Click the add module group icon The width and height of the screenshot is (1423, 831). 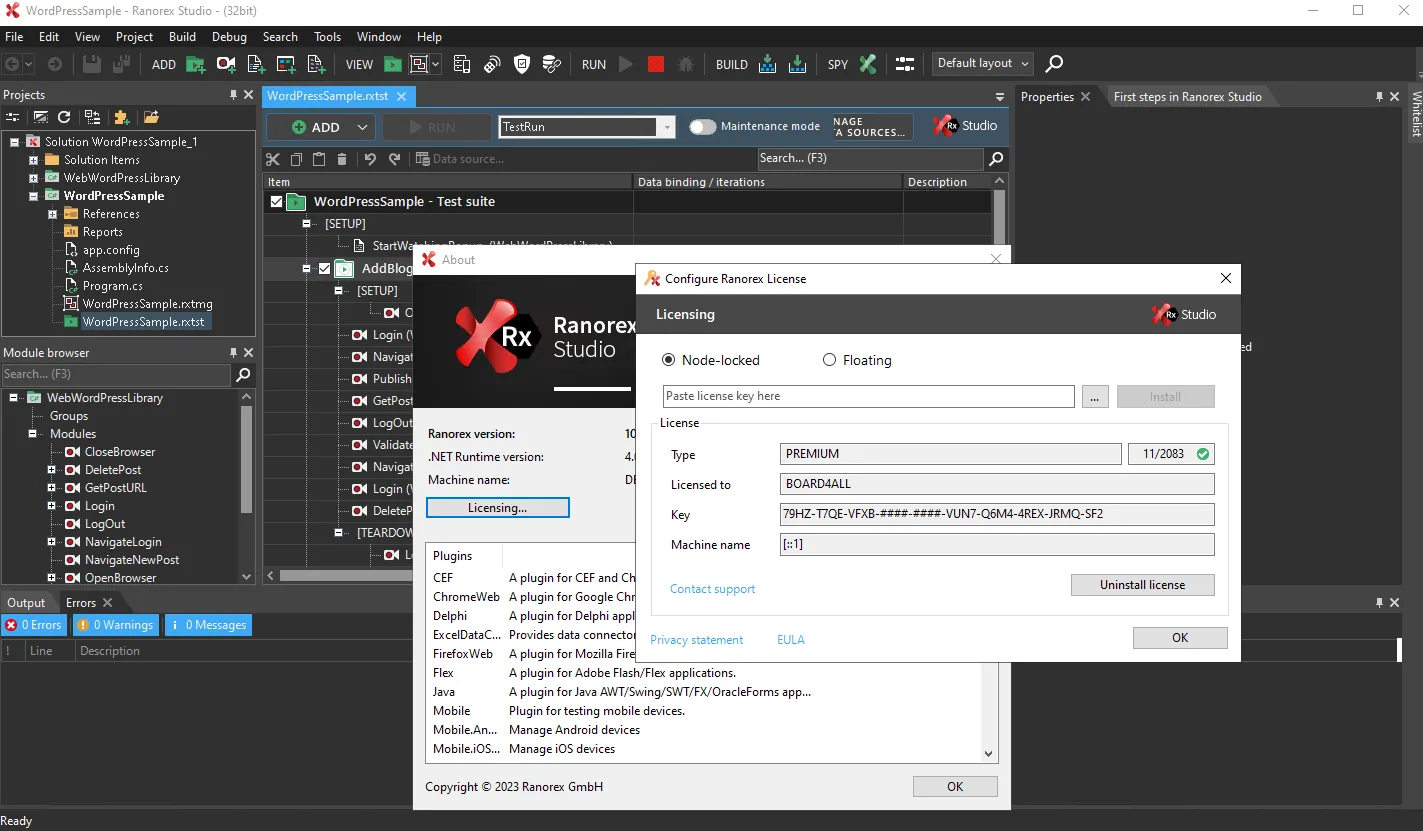pos(316,64)
